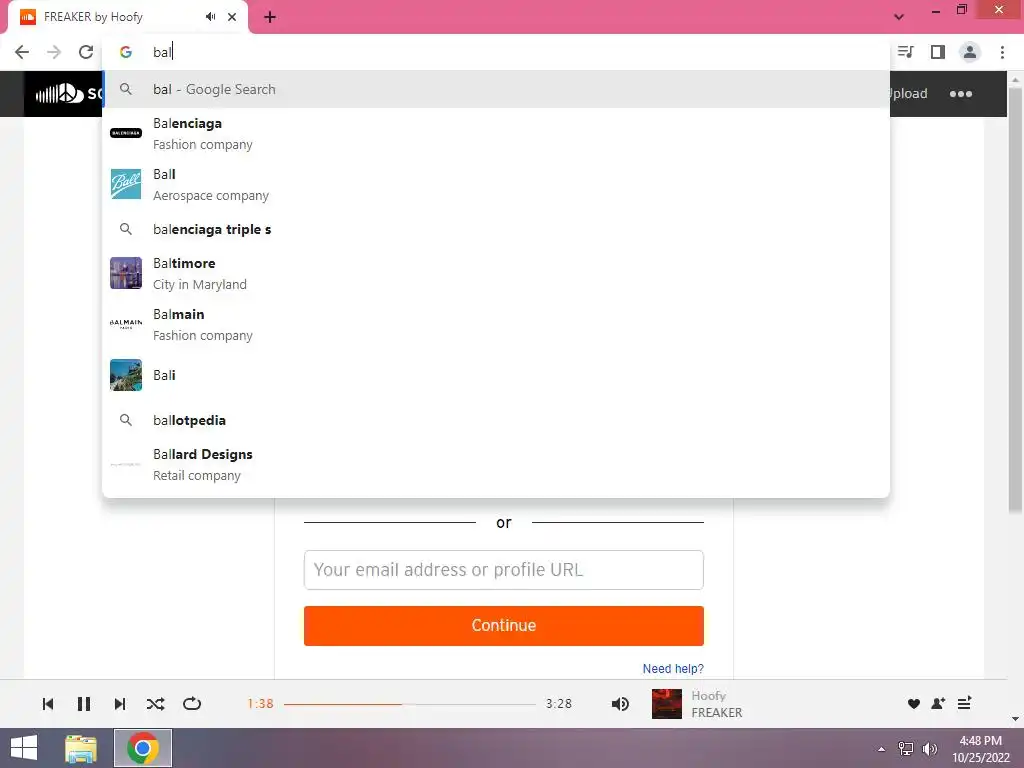Open the Windows Start button
1024x768 pixels.
click(x=24, y=748)
